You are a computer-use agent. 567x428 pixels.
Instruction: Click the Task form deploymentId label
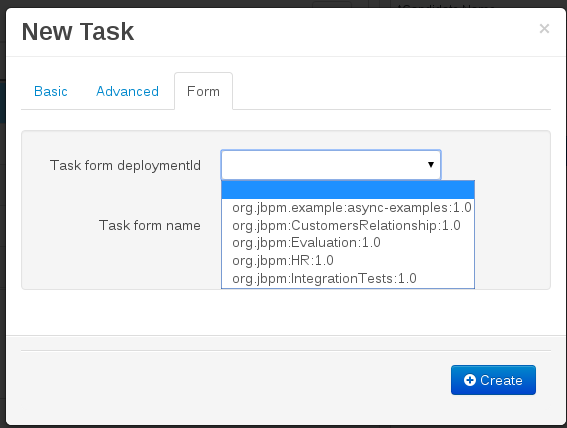click(x=125, y=165)
